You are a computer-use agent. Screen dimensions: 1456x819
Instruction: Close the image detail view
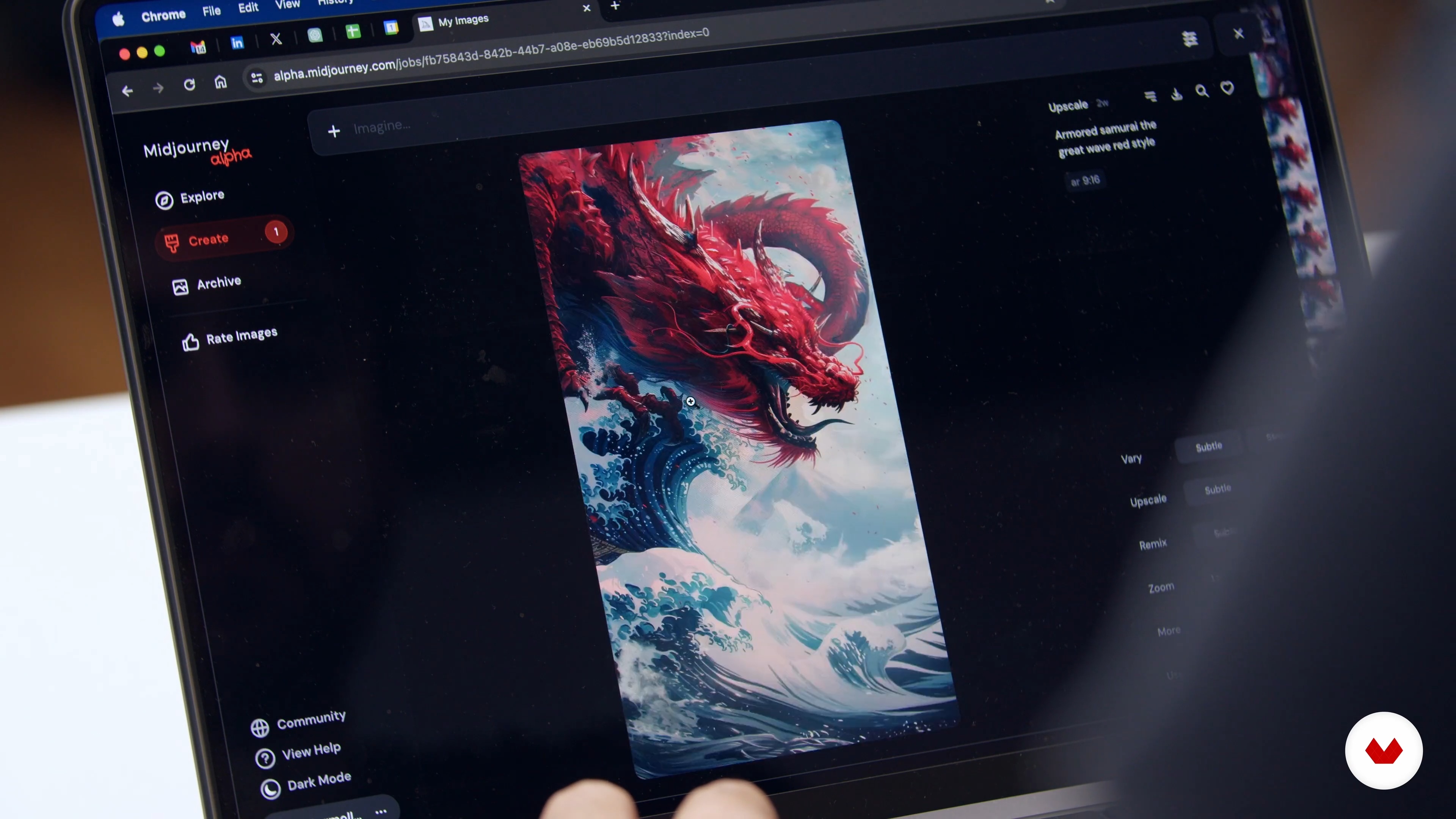coord(1238,33)
